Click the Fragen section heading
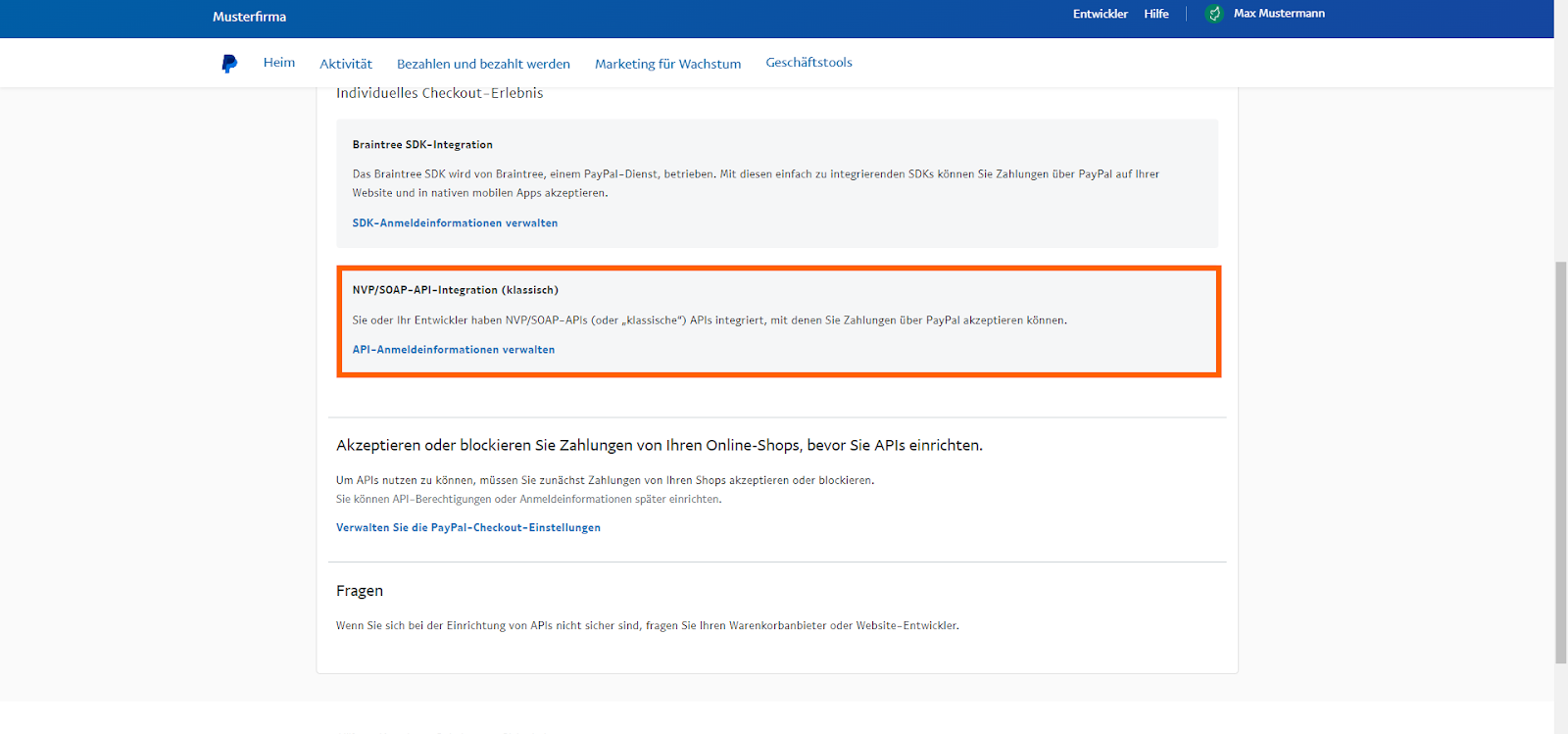This screenshot has height=734, width=1568. click(x=360, y=591)
